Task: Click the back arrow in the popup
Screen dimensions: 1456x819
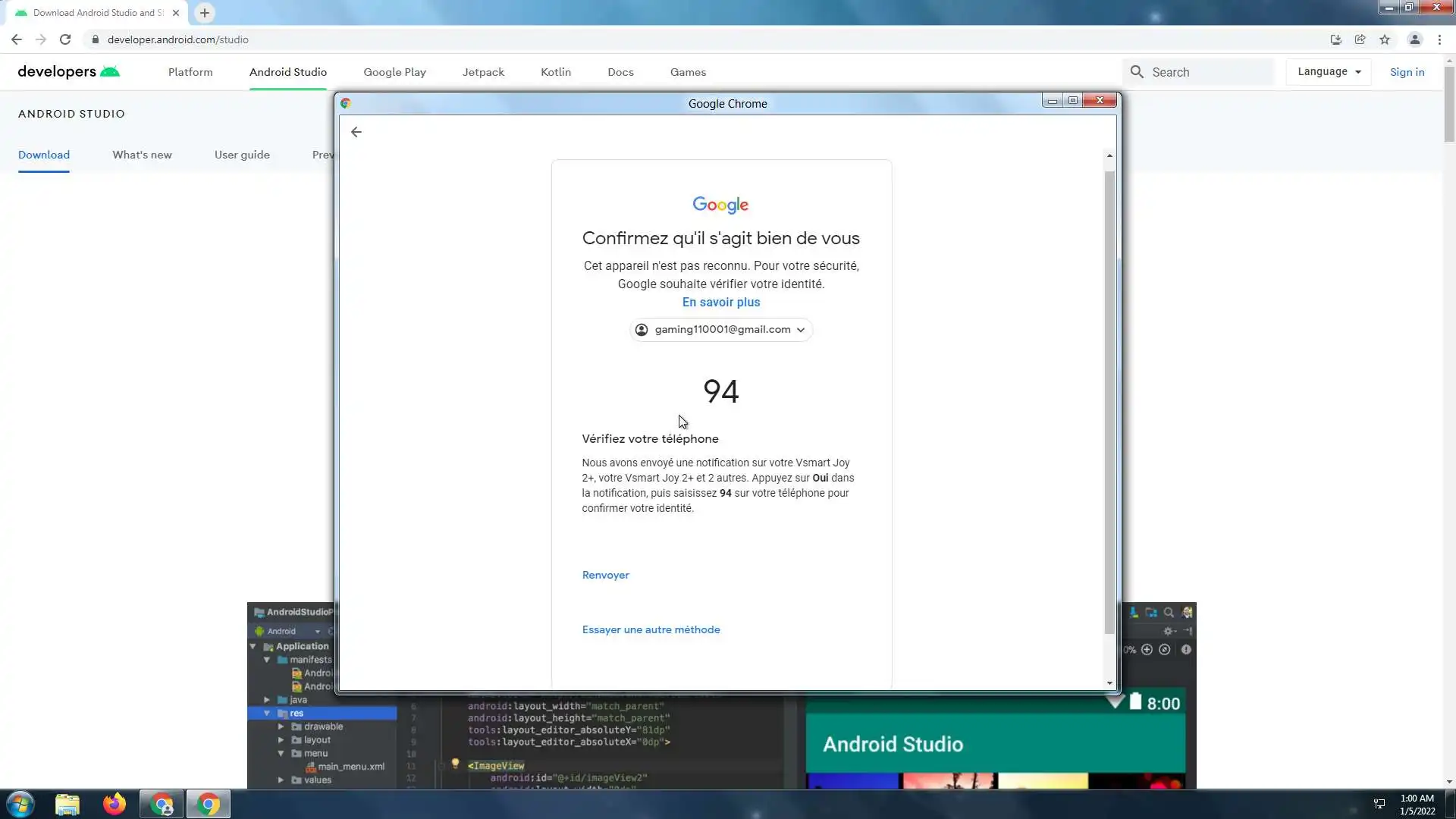Action: [356, 132]
